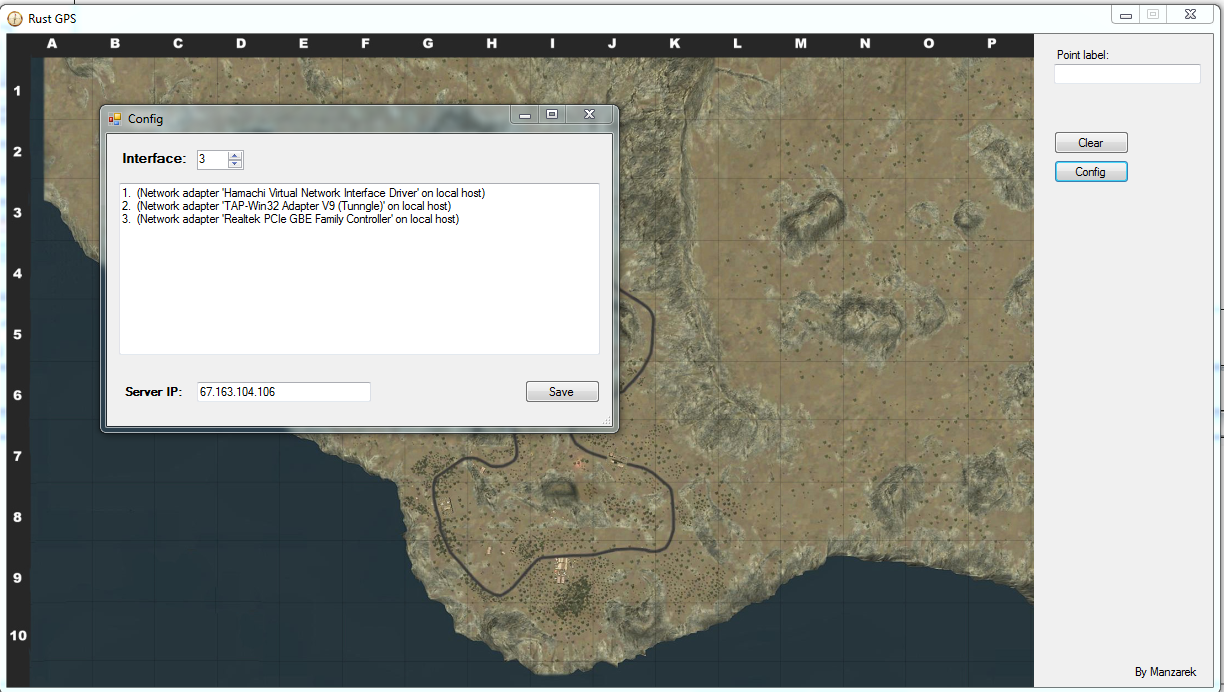Image resolution: width=1224 pixels, height=692 pixels.
Task: Focus the Interface number field
Action: 212,159
